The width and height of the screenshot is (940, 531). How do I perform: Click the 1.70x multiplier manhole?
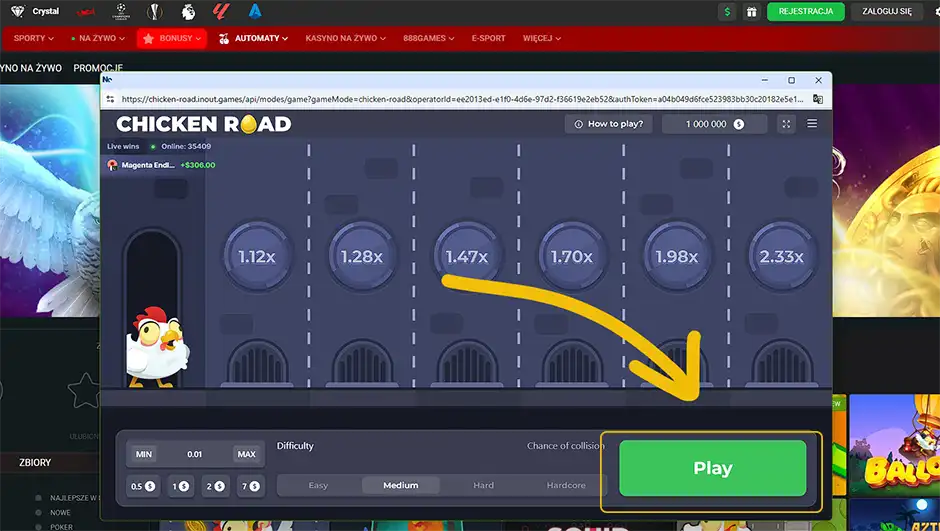(572, 256)
